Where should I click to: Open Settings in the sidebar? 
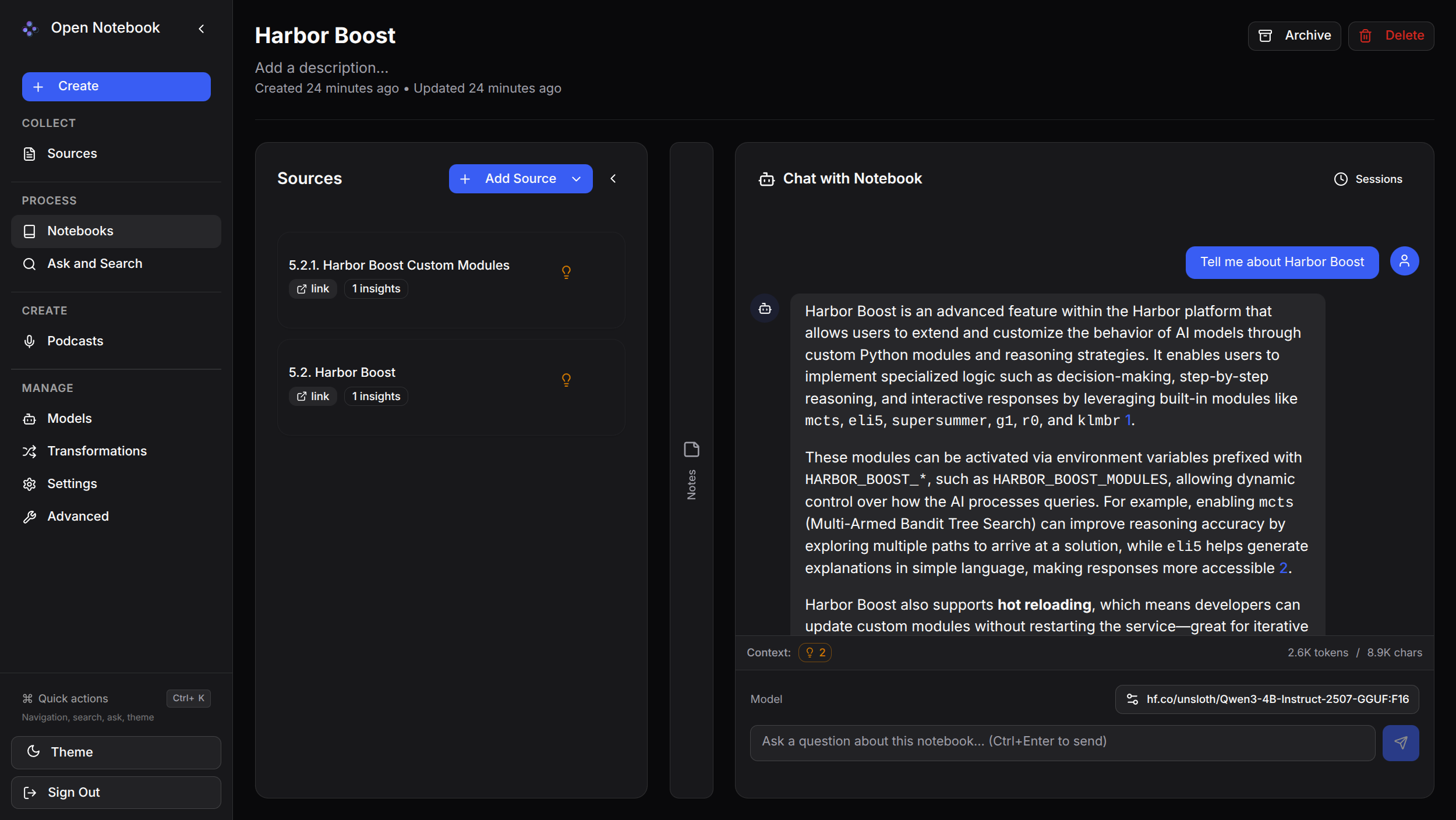click(116, 484)
